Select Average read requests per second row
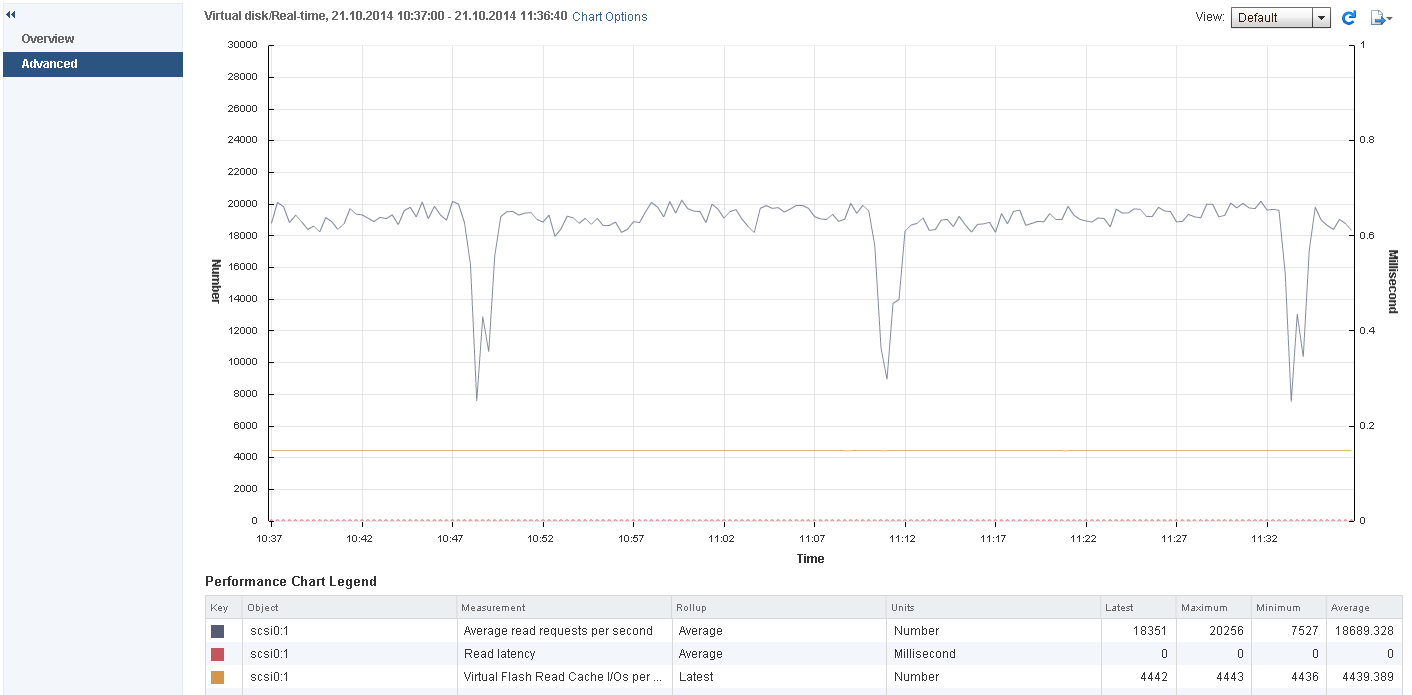The height and width of the screenshot is (695, 1412). click(x=804, y=631)
